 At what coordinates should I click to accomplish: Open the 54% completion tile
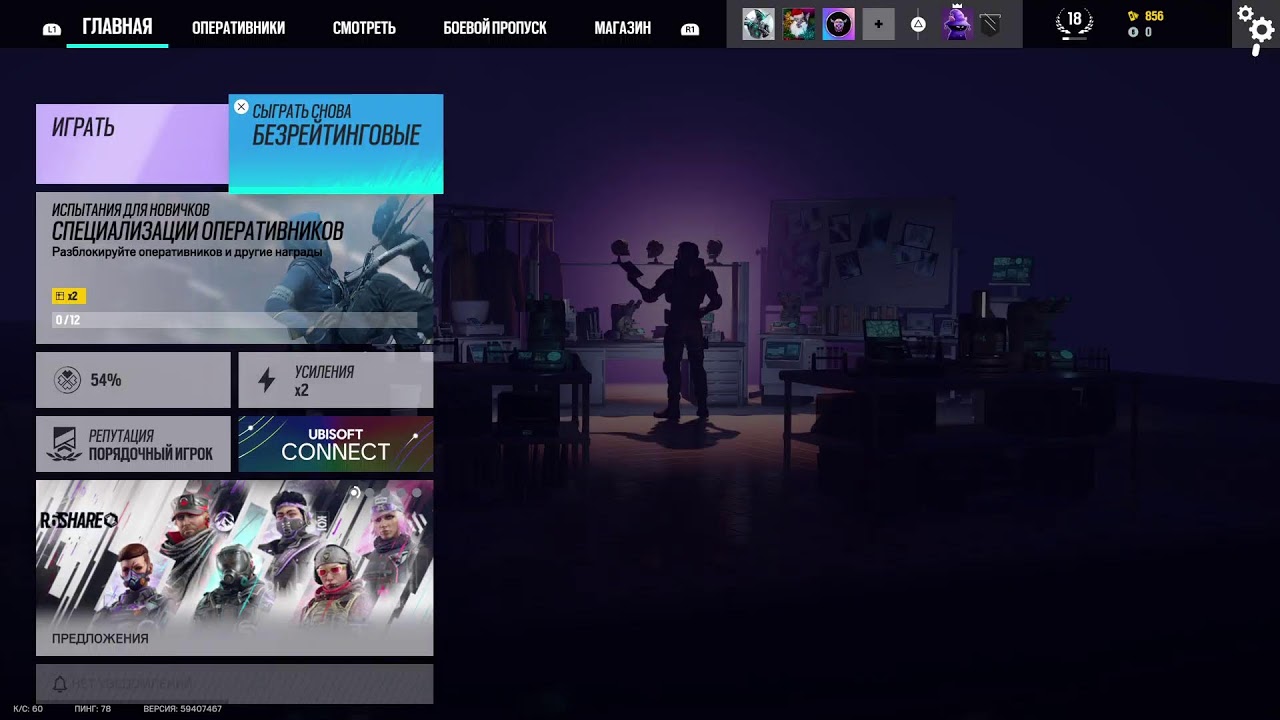tap(133, 380)
